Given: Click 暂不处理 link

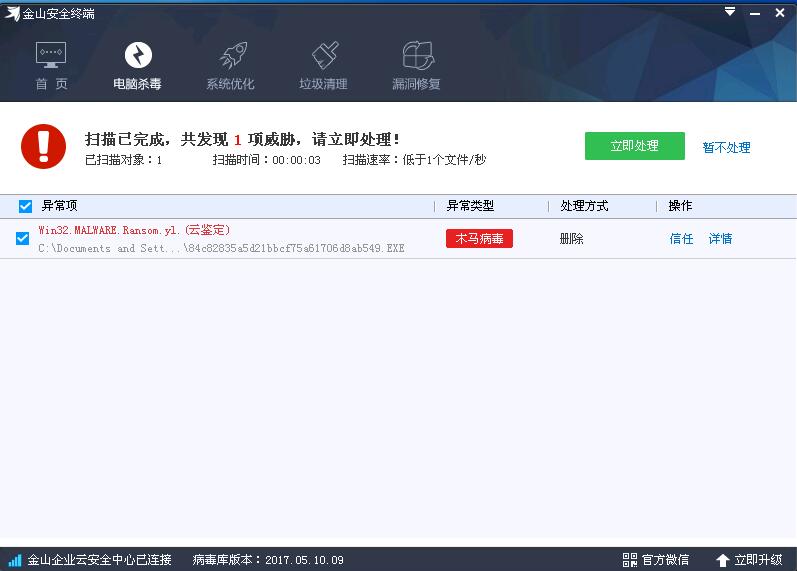Looking at the screenshot, I should [726, 147].
